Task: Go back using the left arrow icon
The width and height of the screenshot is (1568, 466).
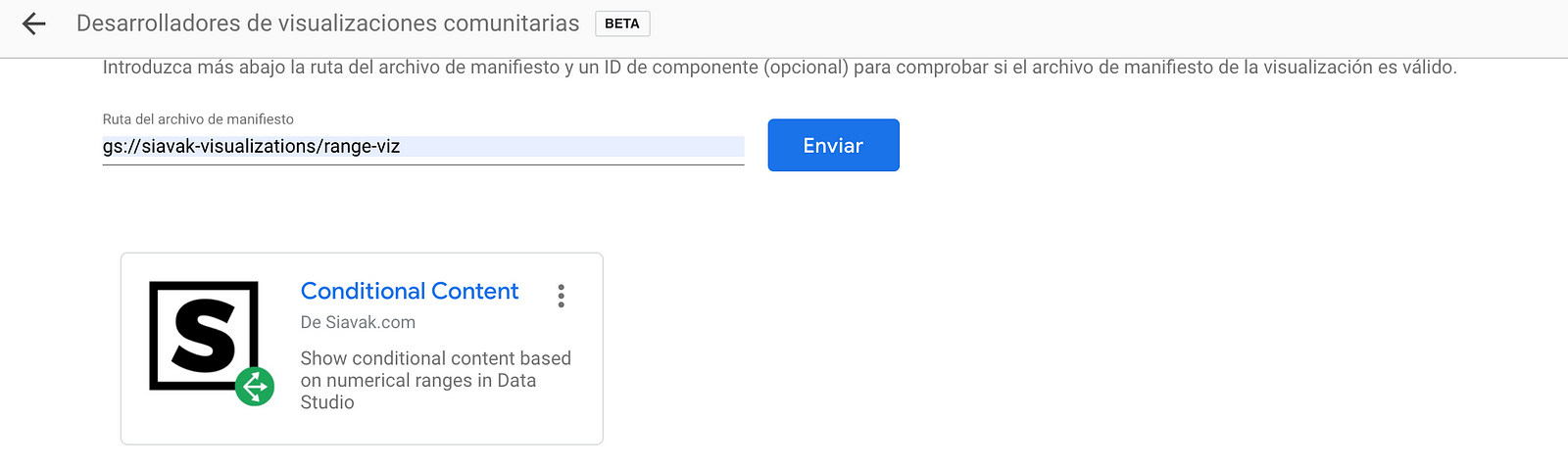Action: pos(33,23)
